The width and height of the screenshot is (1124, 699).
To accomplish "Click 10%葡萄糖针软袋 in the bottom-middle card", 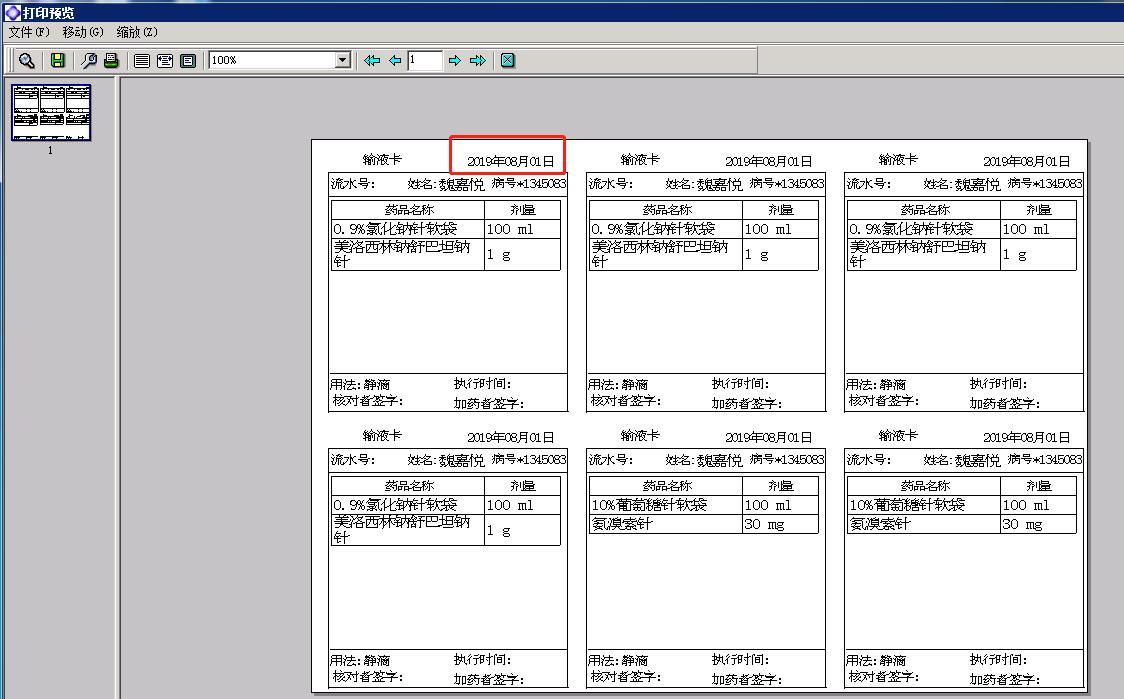I will click(x=649, y=505).
